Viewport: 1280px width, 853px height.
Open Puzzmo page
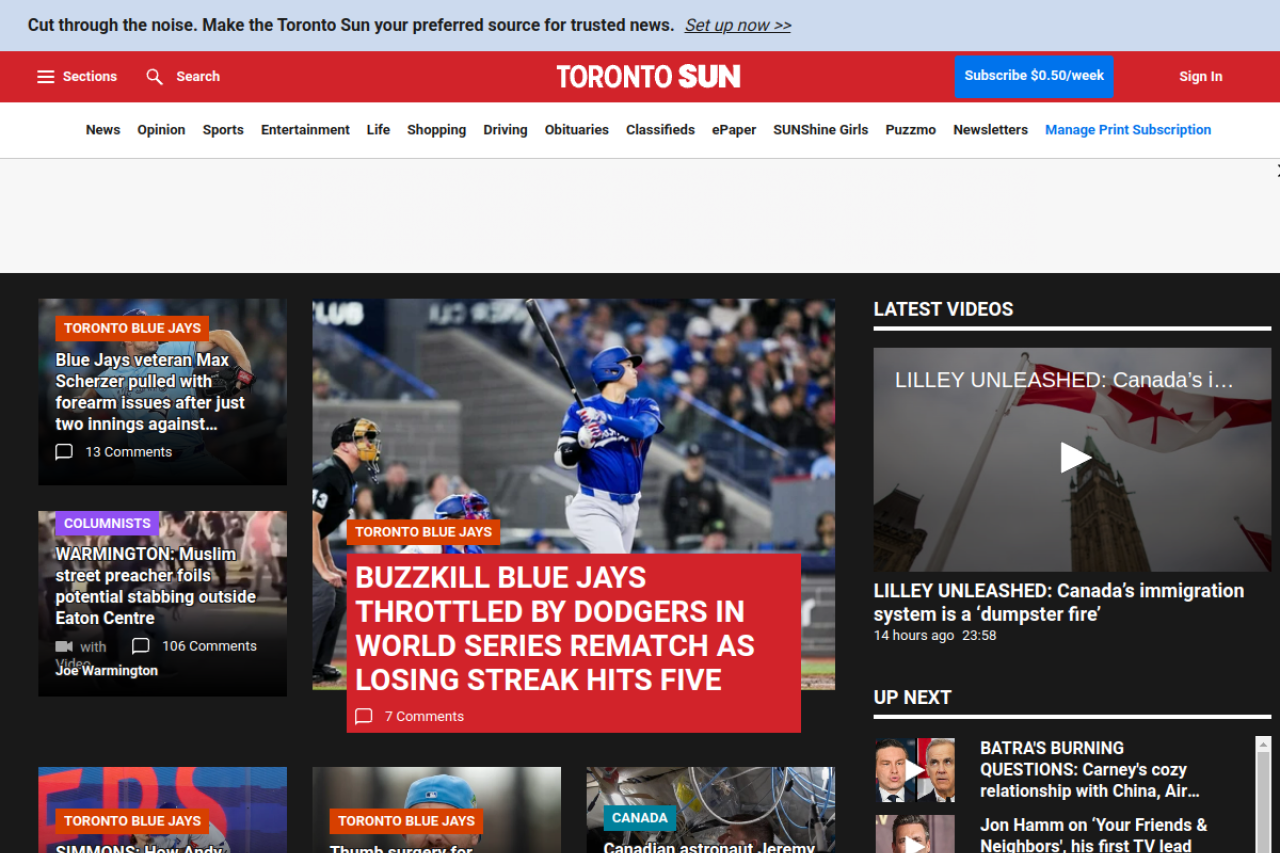(910, 130)
